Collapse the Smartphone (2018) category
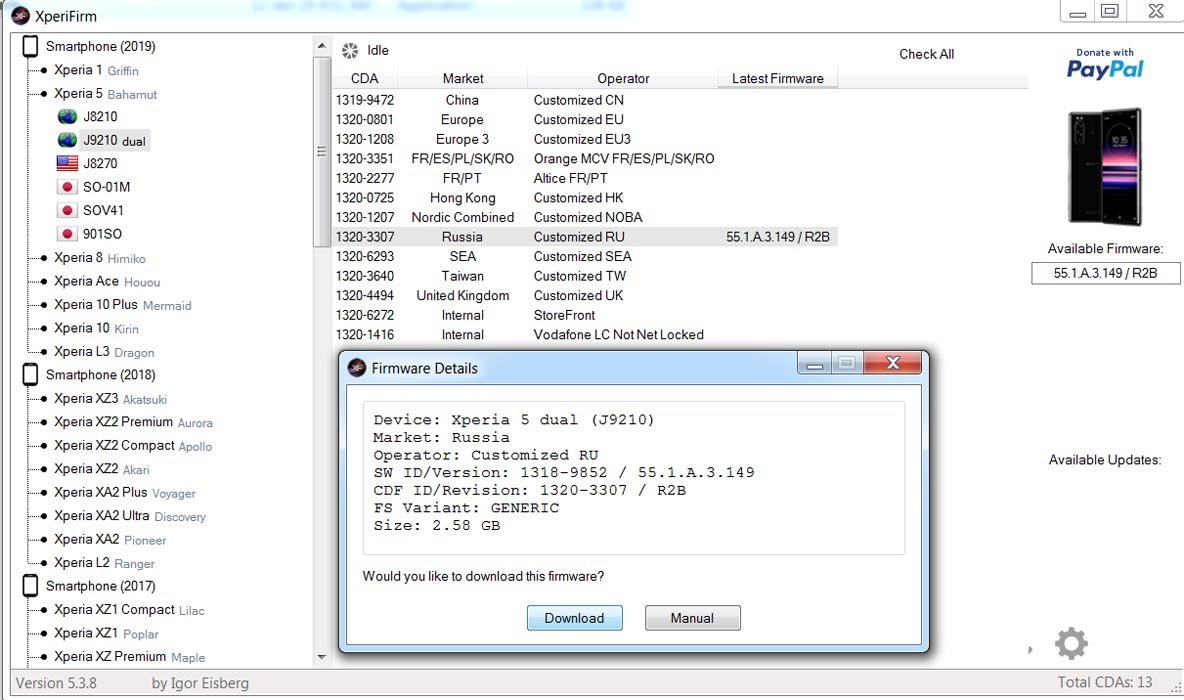1184x700 pixels. 30,375
